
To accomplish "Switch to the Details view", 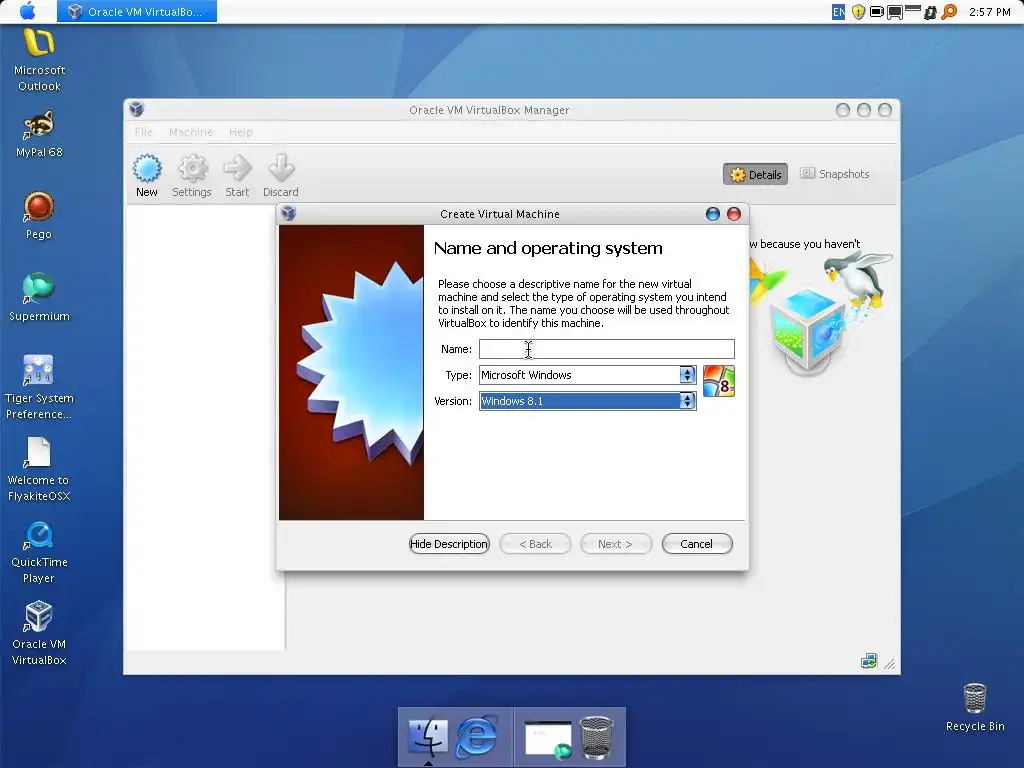I will click(x=756, y=174).
